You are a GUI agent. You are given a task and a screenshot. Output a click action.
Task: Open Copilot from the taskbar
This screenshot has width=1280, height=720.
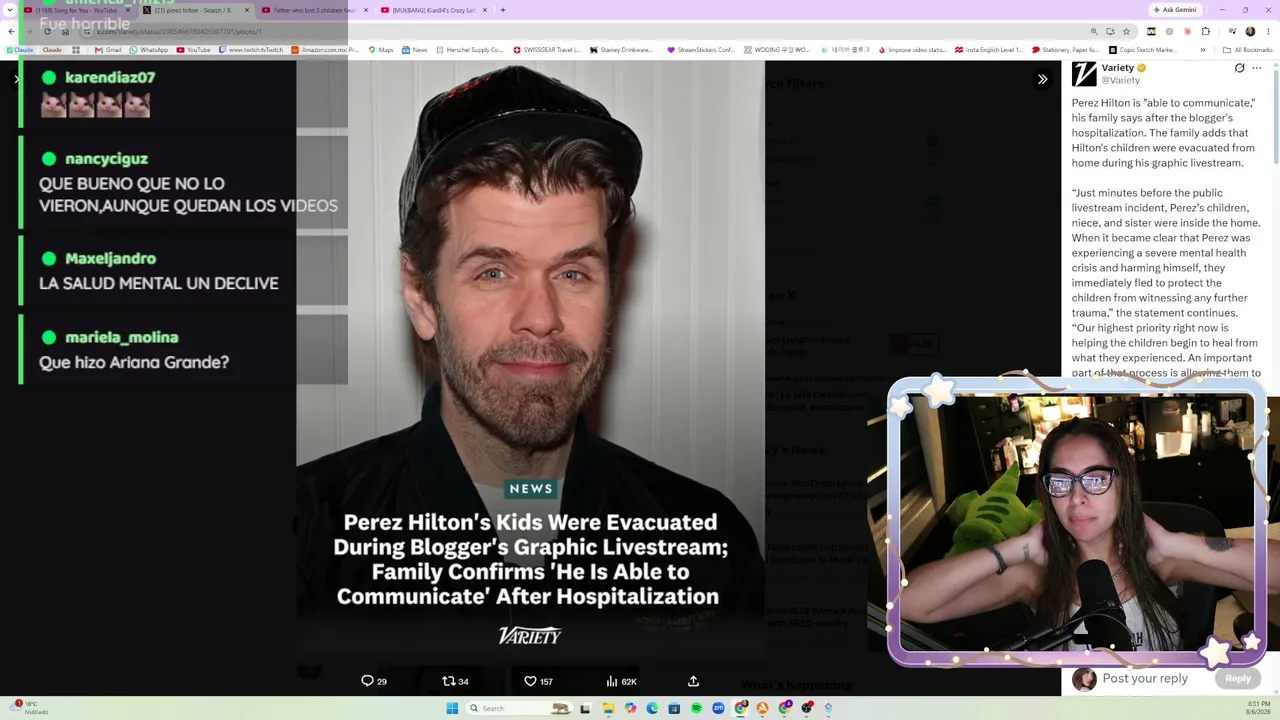pos(630,708)
